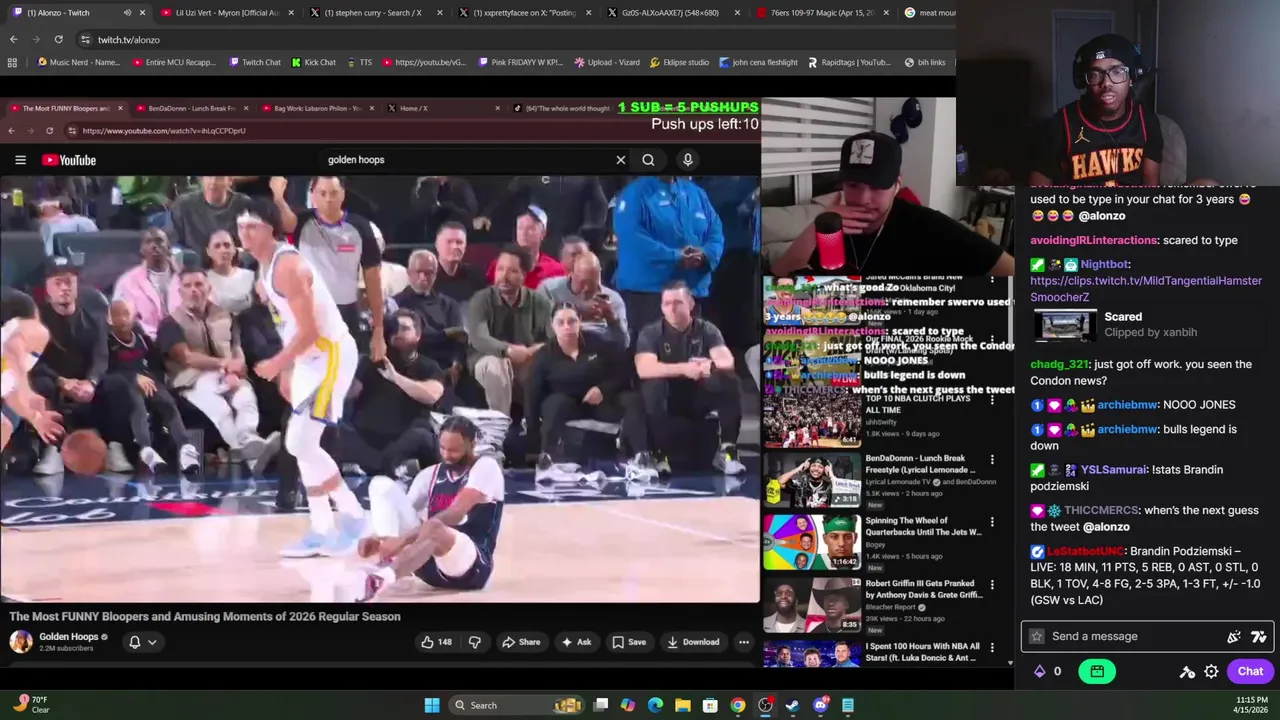Open options for Robert Griffin III Gets Pranked
Screen dimensions: 1280x720
click(x=992, y=584)
